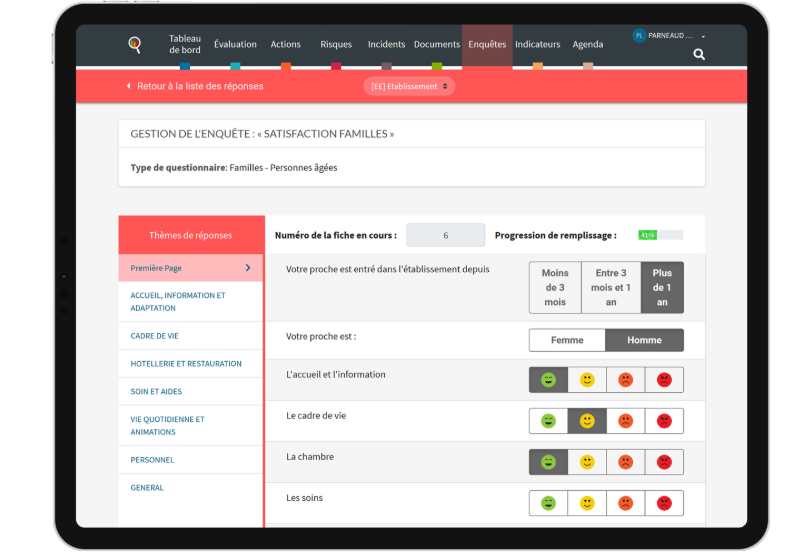Select yellow smiley face for Le cadre de vie
Viewport: 799px width, 558px height.
[x=587, y=421]
